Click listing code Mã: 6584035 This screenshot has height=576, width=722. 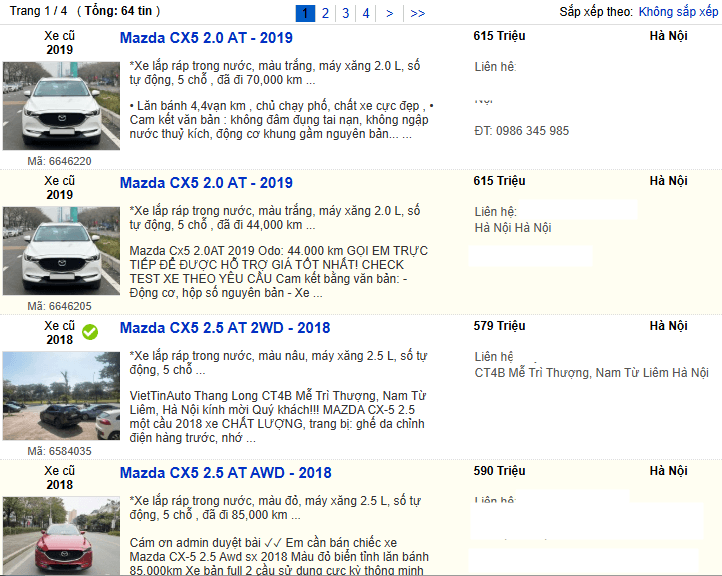click(59, 451)
